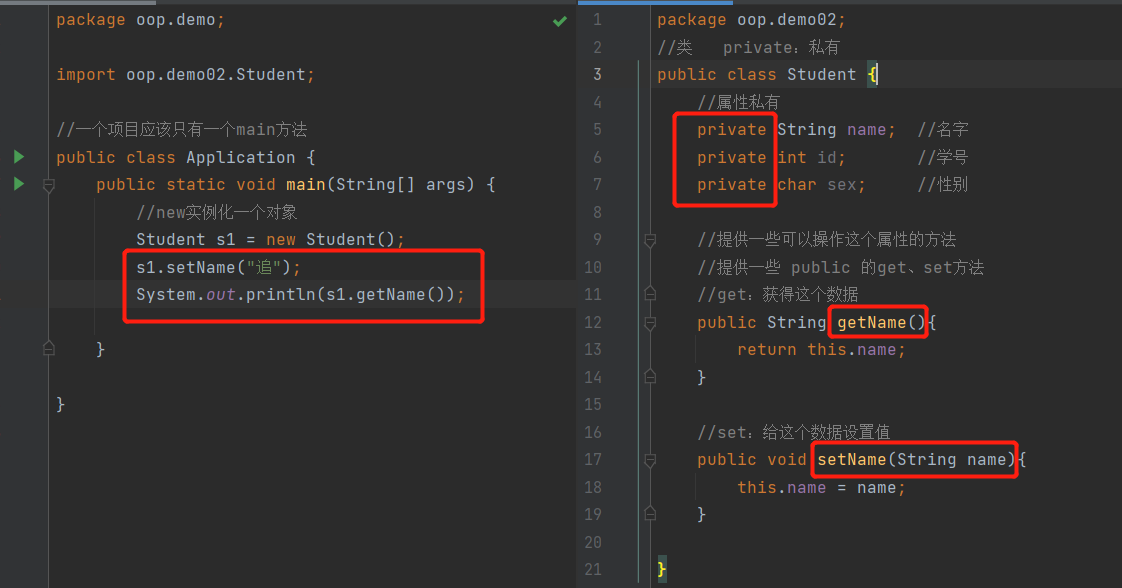Click 's1.getName()' inside println

(x=385, y=295)
